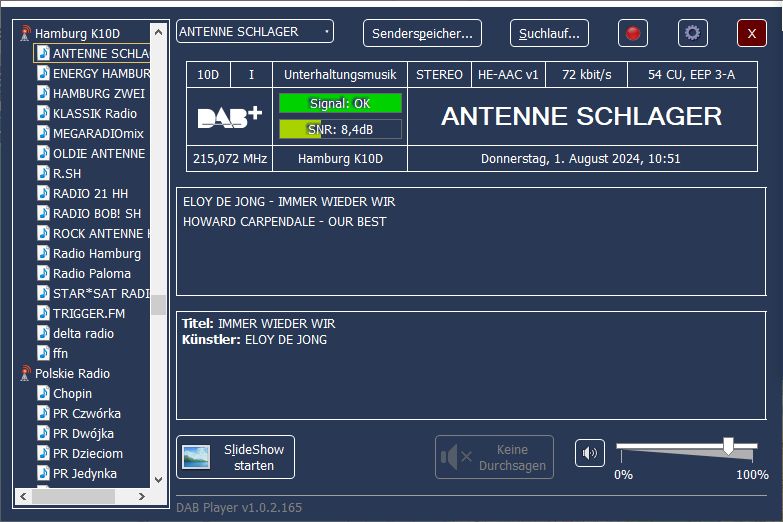Toggle Keine Durchsagen announcements button
This screenshot has height=522, width=783.
(x=494, y=457)
